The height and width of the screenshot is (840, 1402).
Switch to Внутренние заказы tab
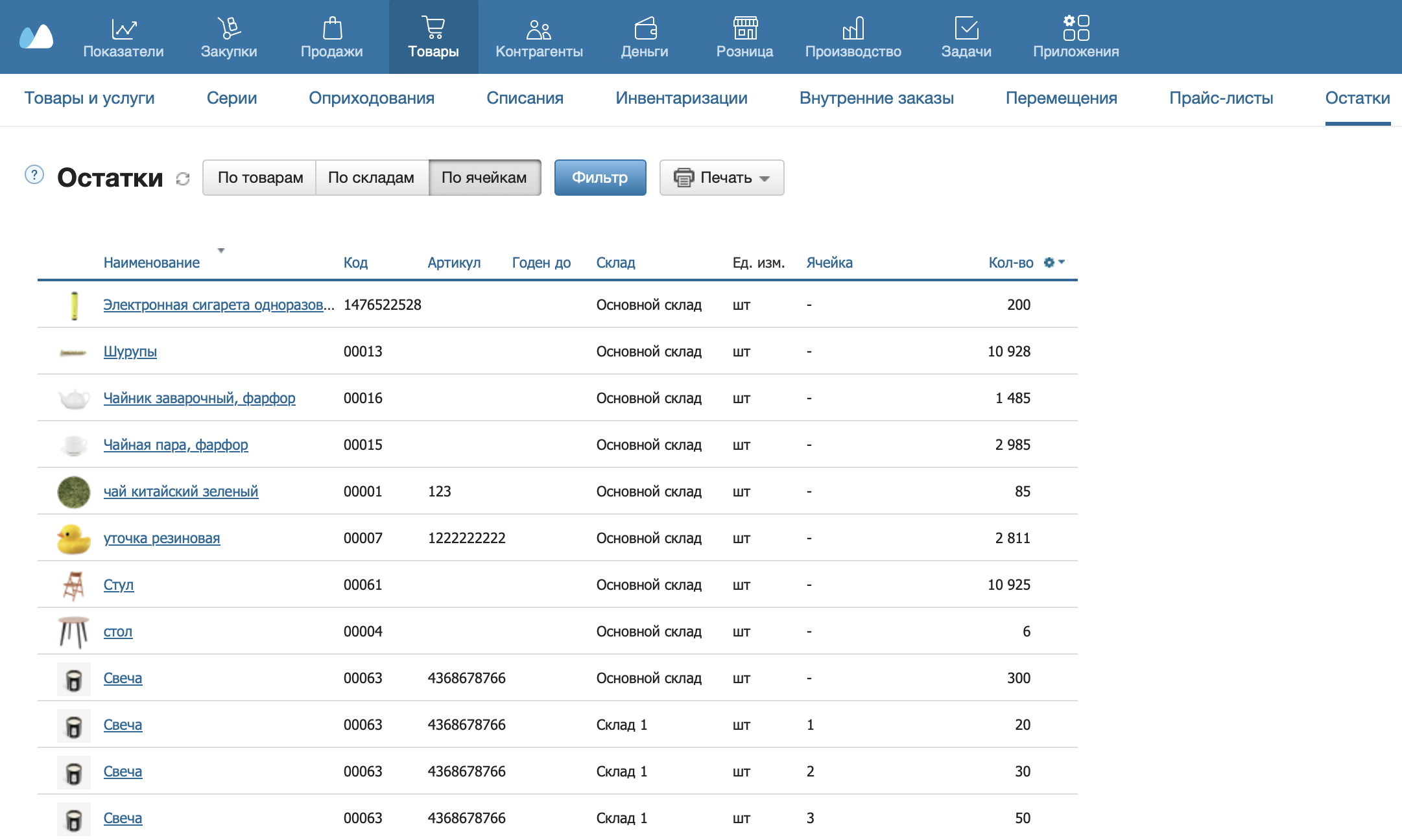point(876,98)
